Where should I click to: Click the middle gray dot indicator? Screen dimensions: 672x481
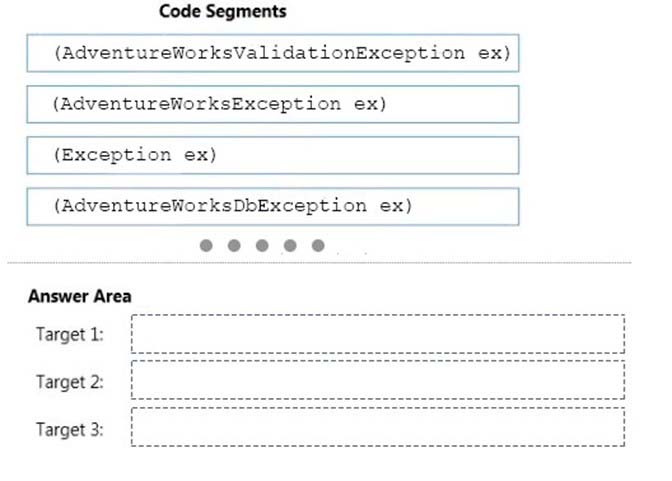pyautogui.click(x=262, y=246)
